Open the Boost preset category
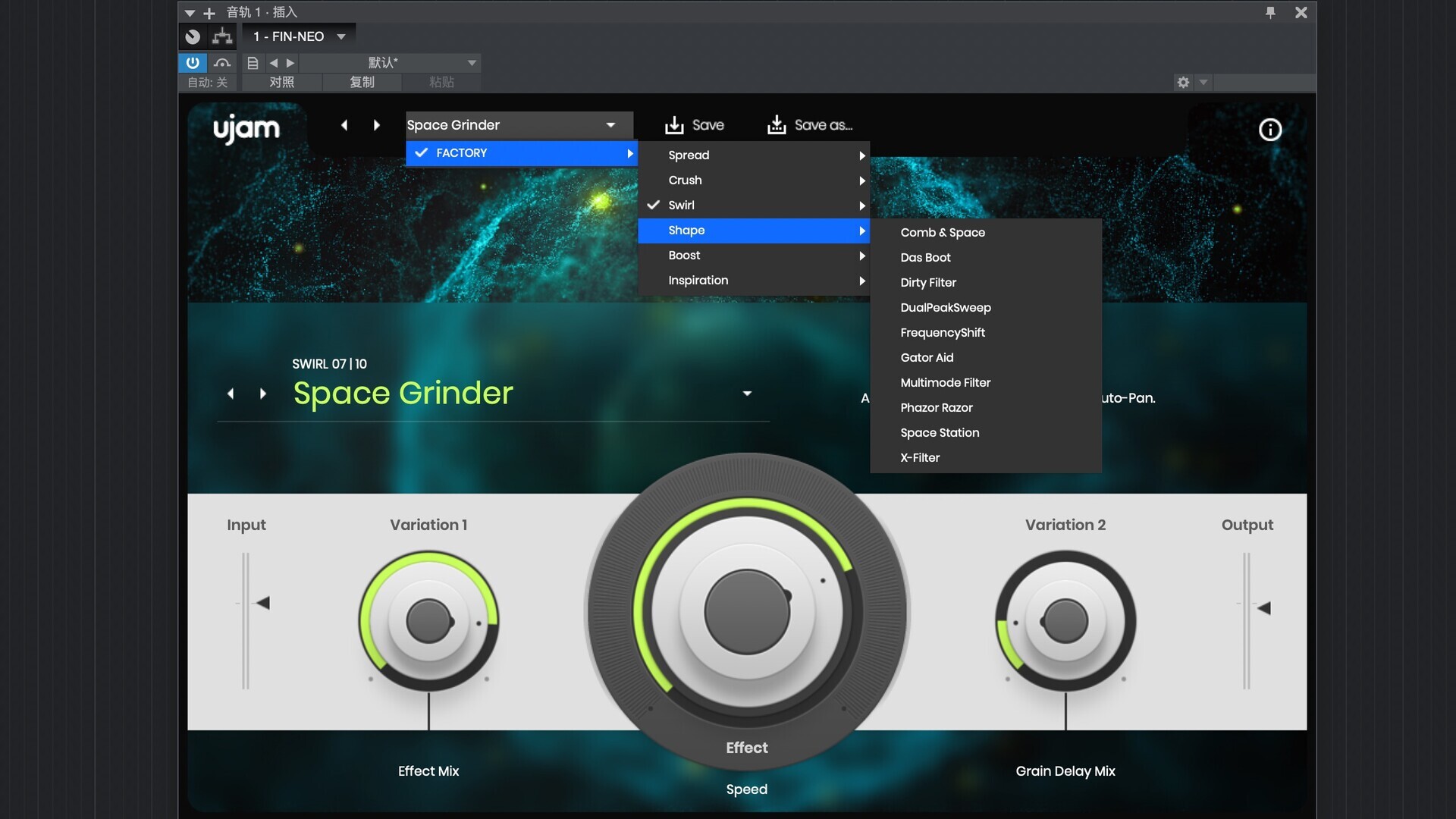Screen dimensions: 1456x819 point(754,256)
